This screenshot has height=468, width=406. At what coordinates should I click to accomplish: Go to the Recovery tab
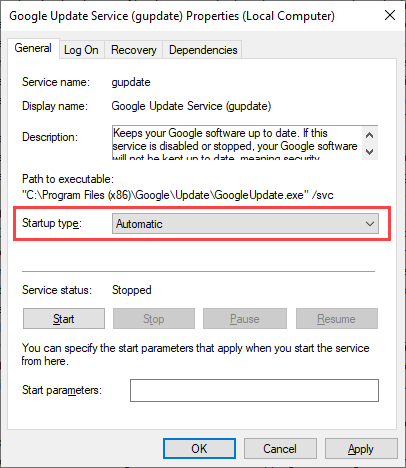point(134,50)
